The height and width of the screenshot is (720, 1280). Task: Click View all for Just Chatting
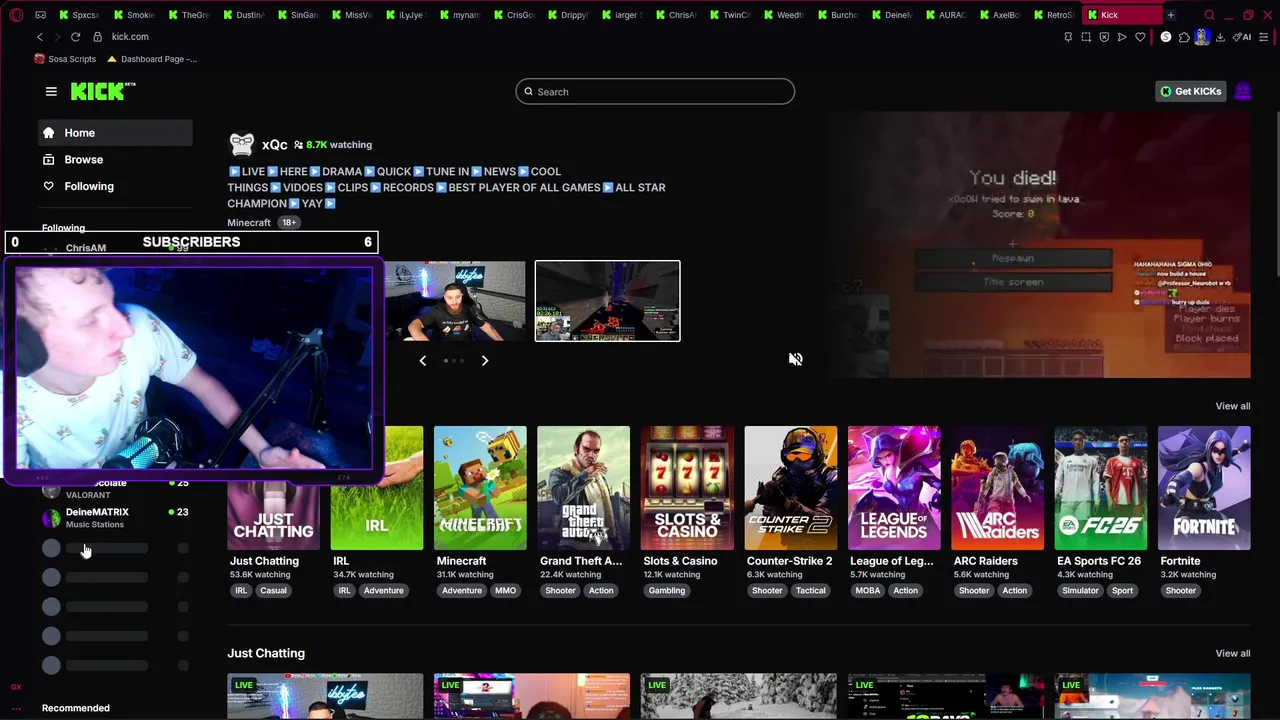point(1232,654)
